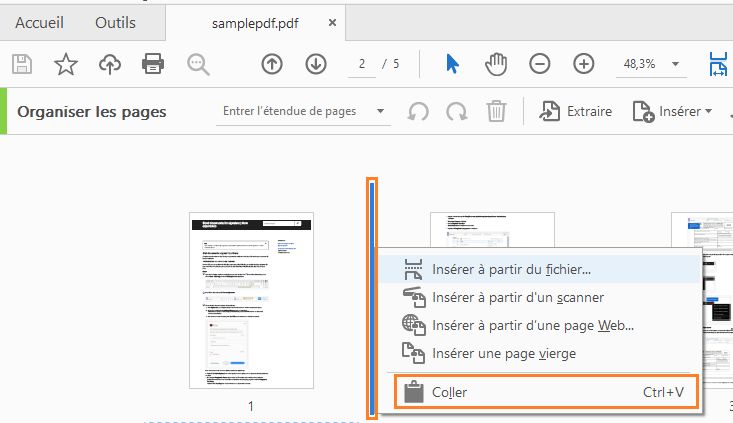Go to previous page with up arrow
The height and width of the screenshot is (423, 733).
(272, 64)
